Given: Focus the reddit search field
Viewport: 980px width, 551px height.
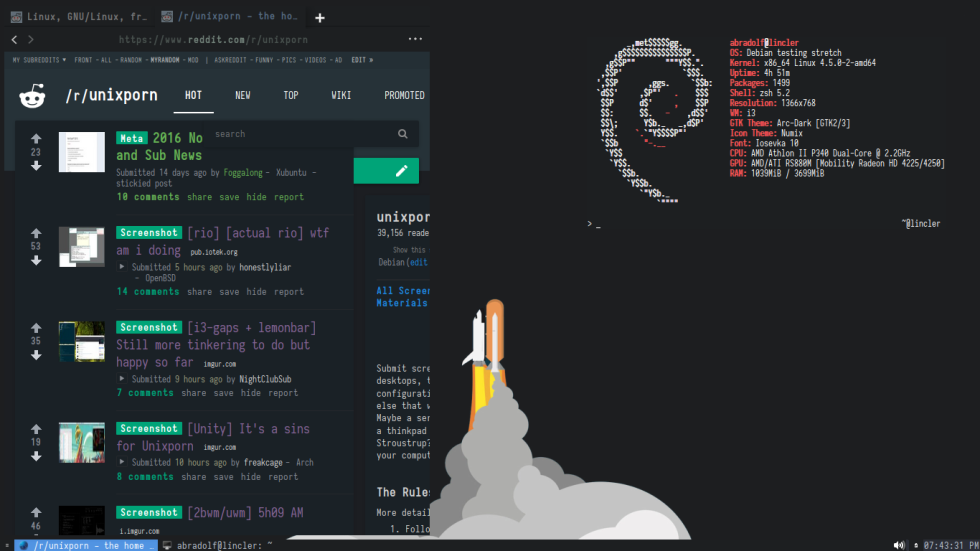Looking at the screenshot, I should click(x=303, y=134).
